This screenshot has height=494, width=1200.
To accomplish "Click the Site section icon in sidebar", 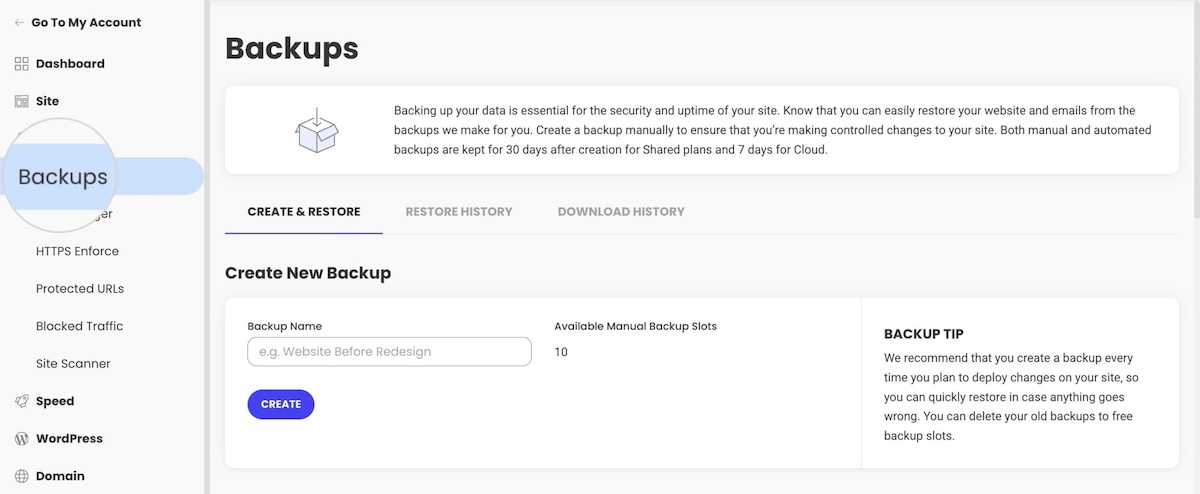I will (21, 101).
